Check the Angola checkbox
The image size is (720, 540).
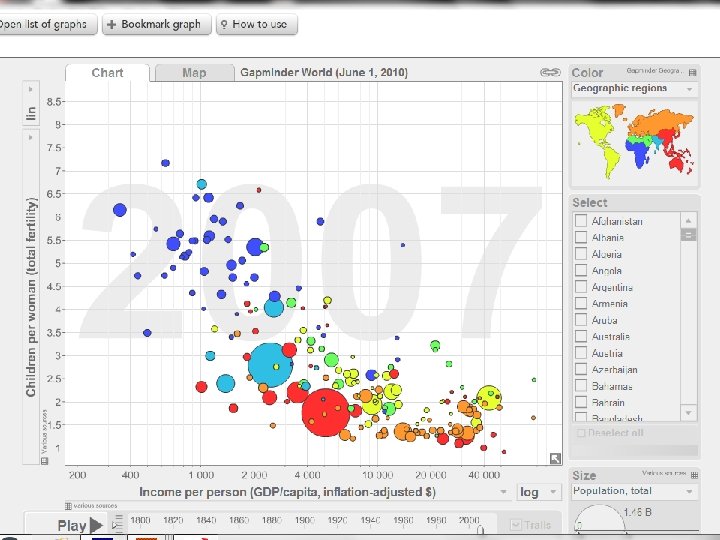(x=581, y=270)
